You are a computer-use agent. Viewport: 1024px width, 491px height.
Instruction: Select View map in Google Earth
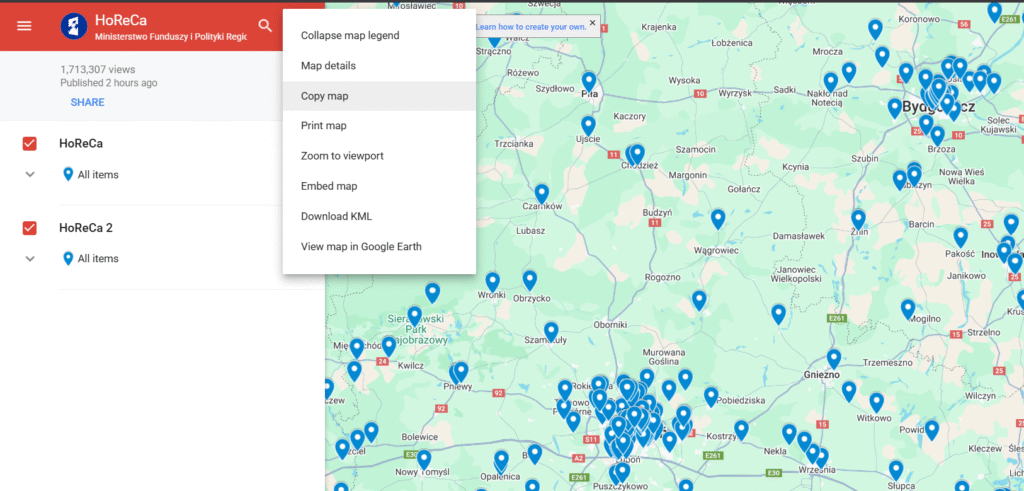361,246
